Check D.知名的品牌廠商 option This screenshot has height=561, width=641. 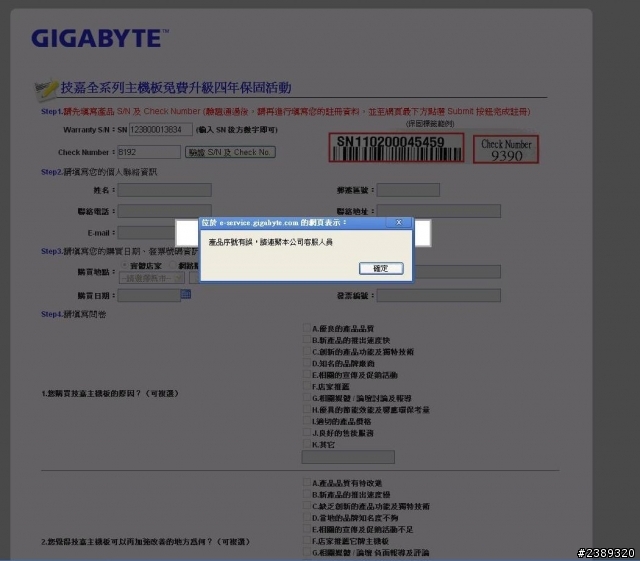tap(307, 362)
